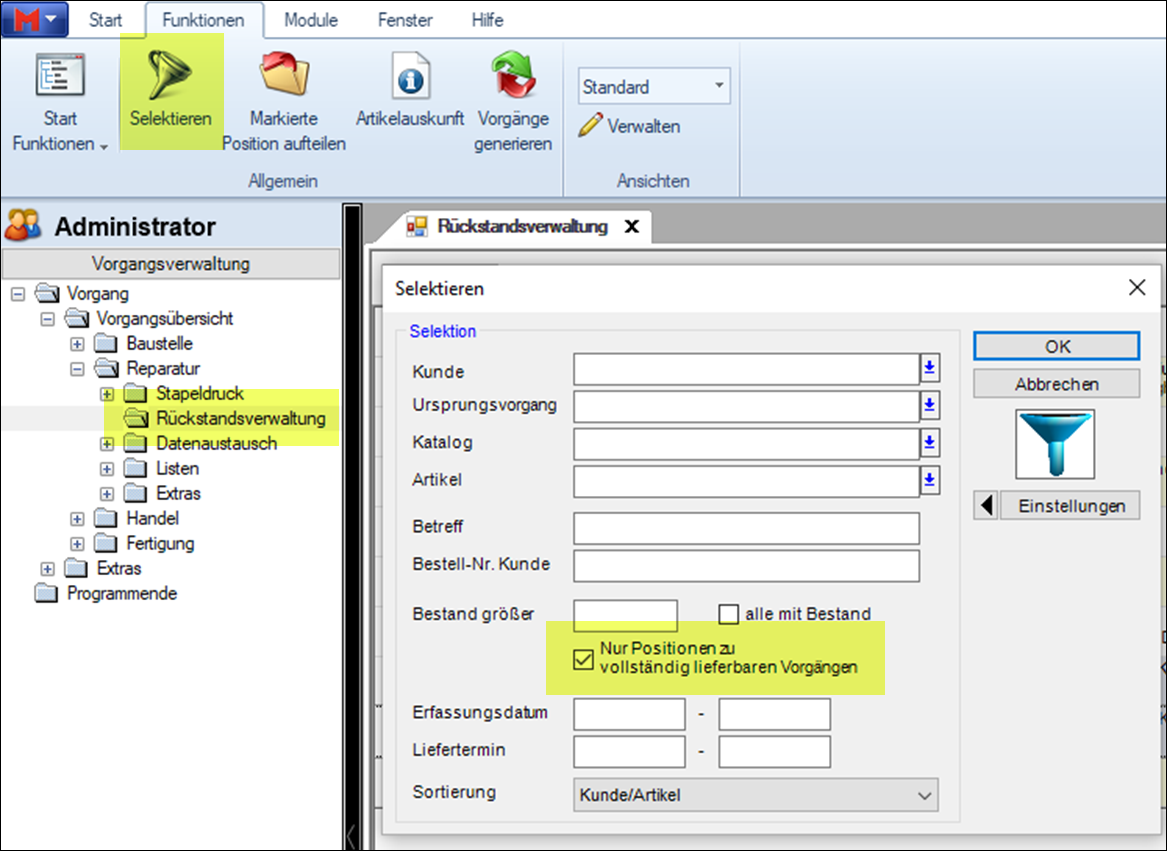Confirm selection with OK button
This screenshot has width=1167, height=851.
coord(1056,346)
